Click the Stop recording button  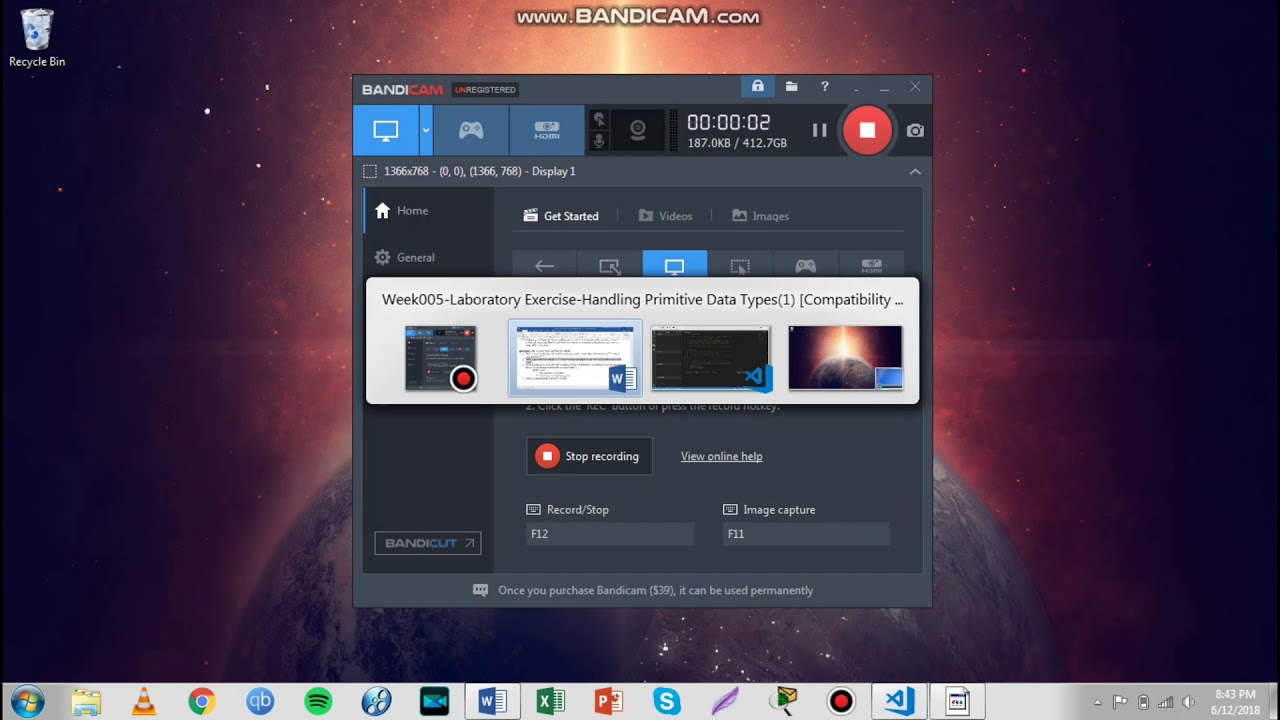click(589, 456)
